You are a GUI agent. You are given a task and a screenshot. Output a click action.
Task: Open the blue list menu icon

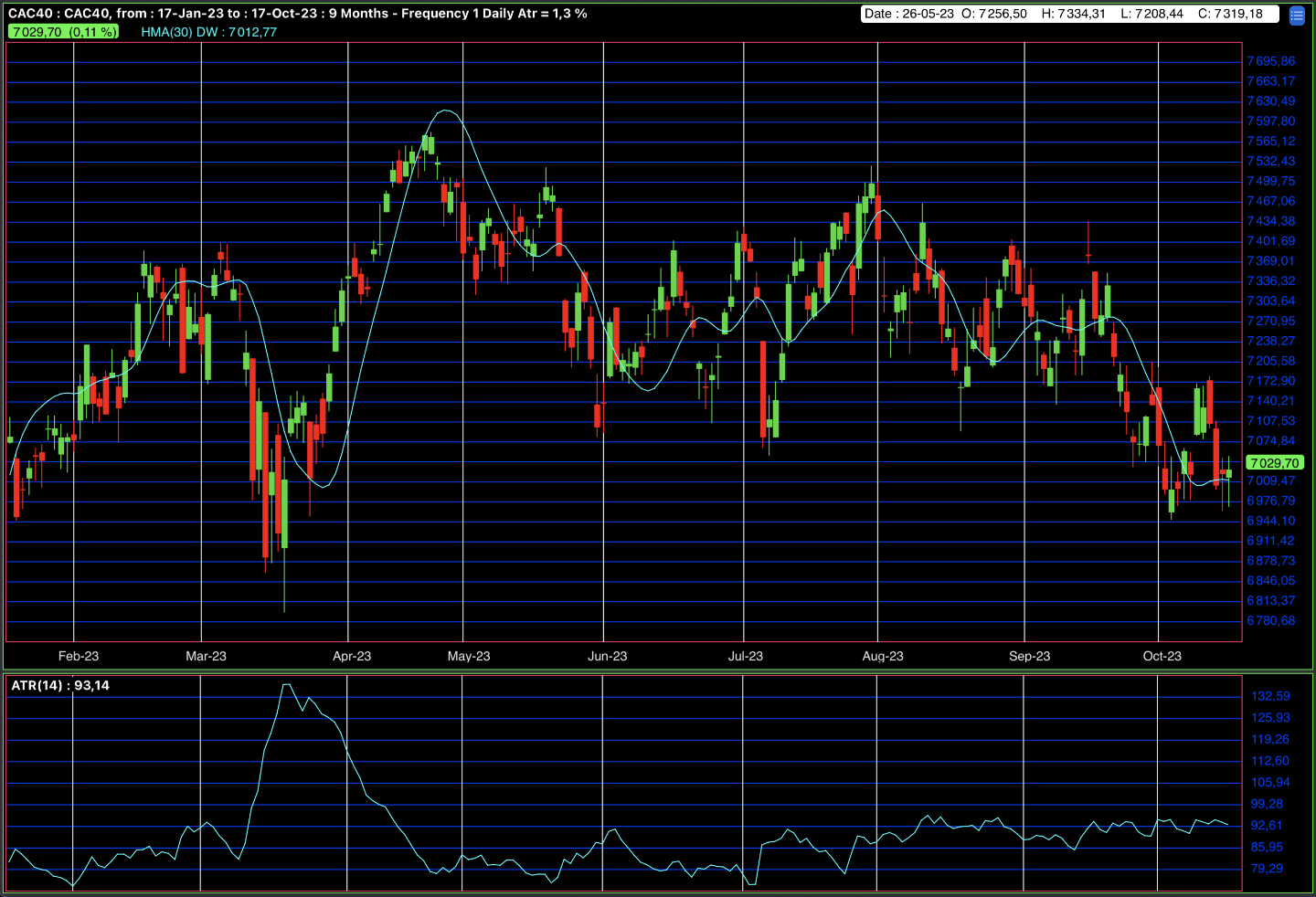1296,16
